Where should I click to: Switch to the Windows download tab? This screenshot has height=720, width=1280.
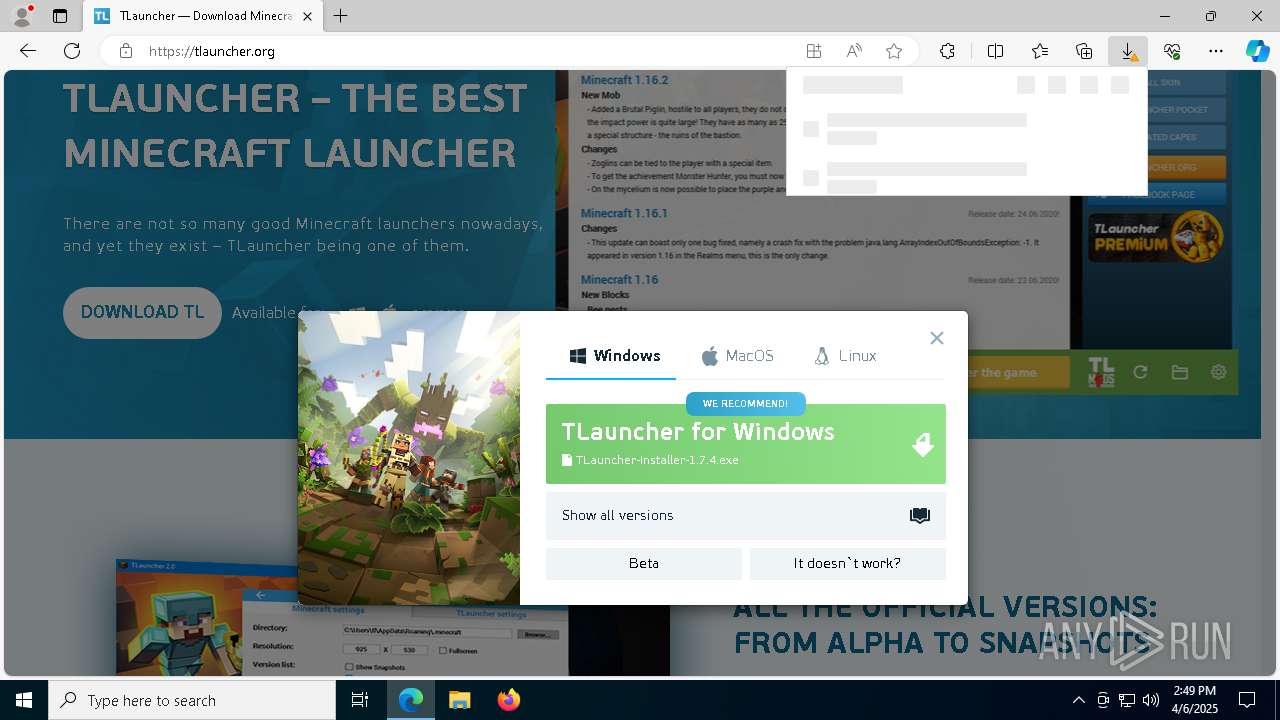coord(615,356)
